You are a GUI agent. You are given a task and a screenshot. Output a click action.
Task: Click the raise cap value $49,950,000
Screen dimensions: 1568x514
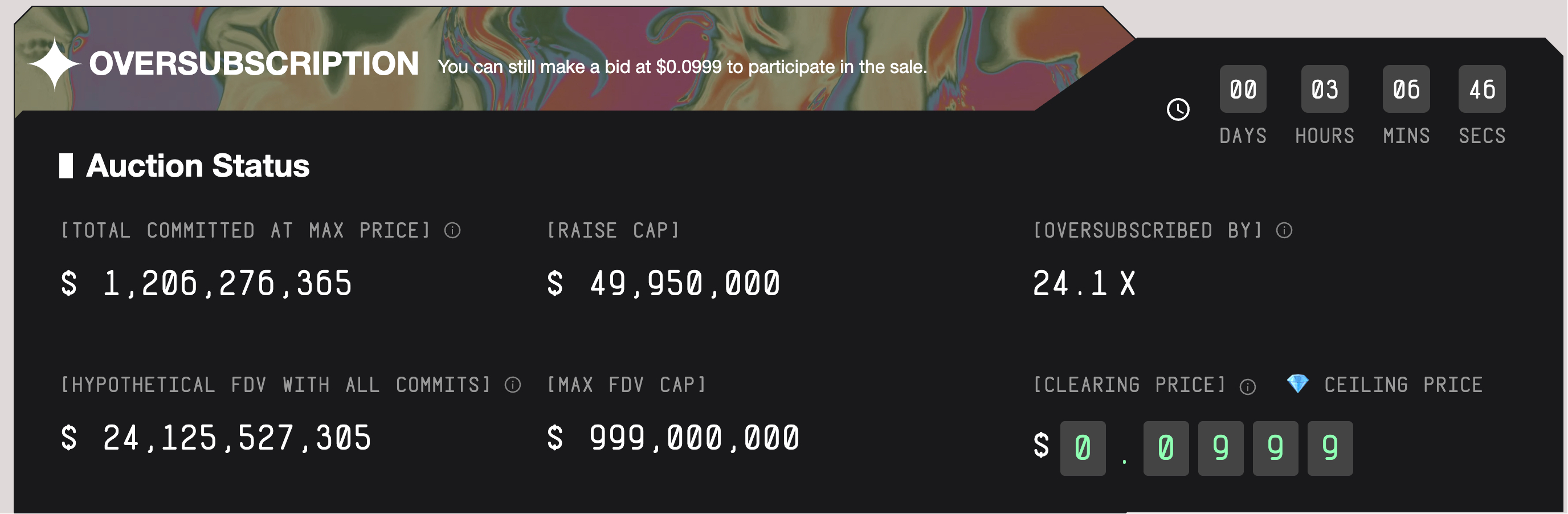tap(664, 284)
